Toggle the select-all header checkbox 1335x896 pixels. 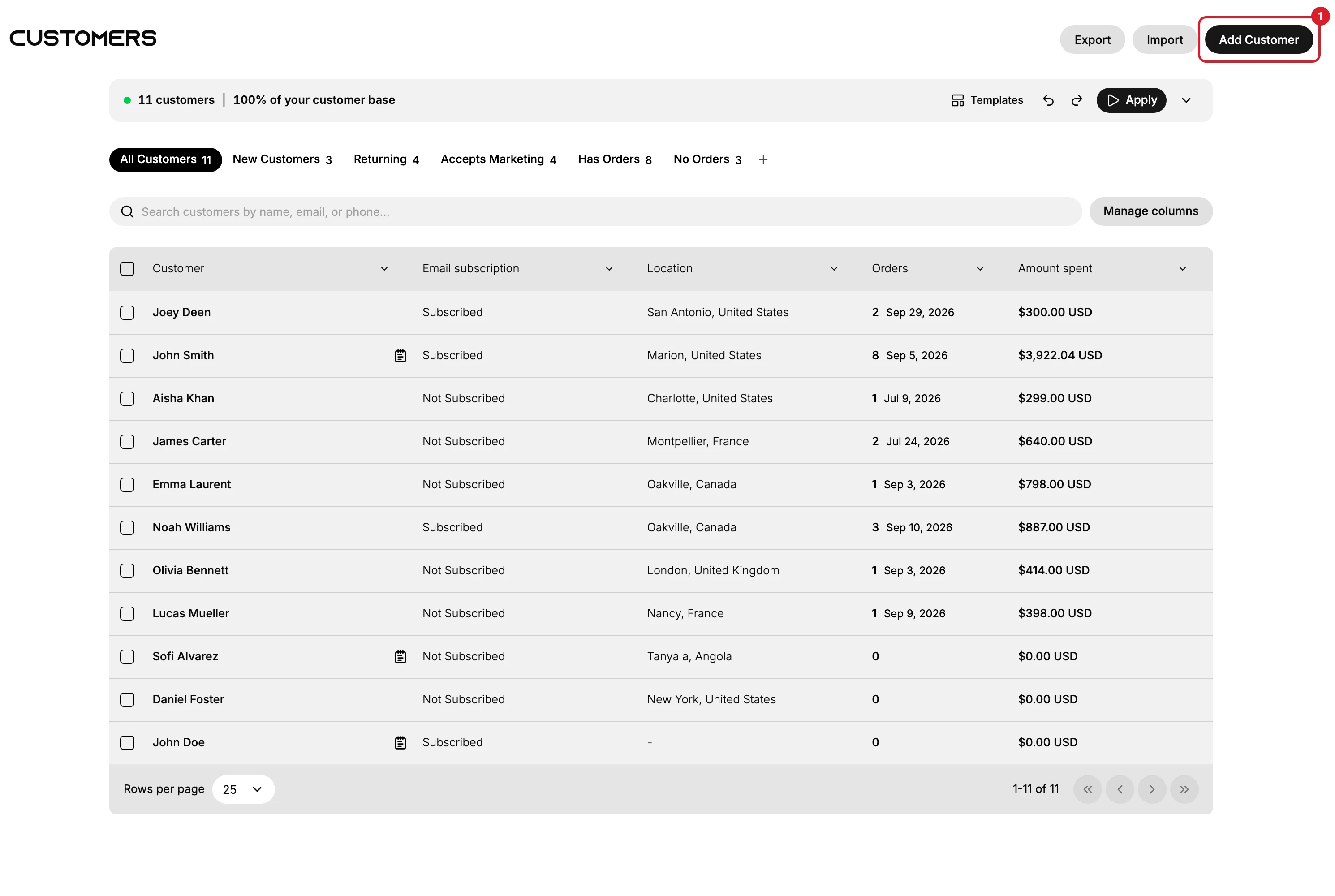[x=127, y=268]
